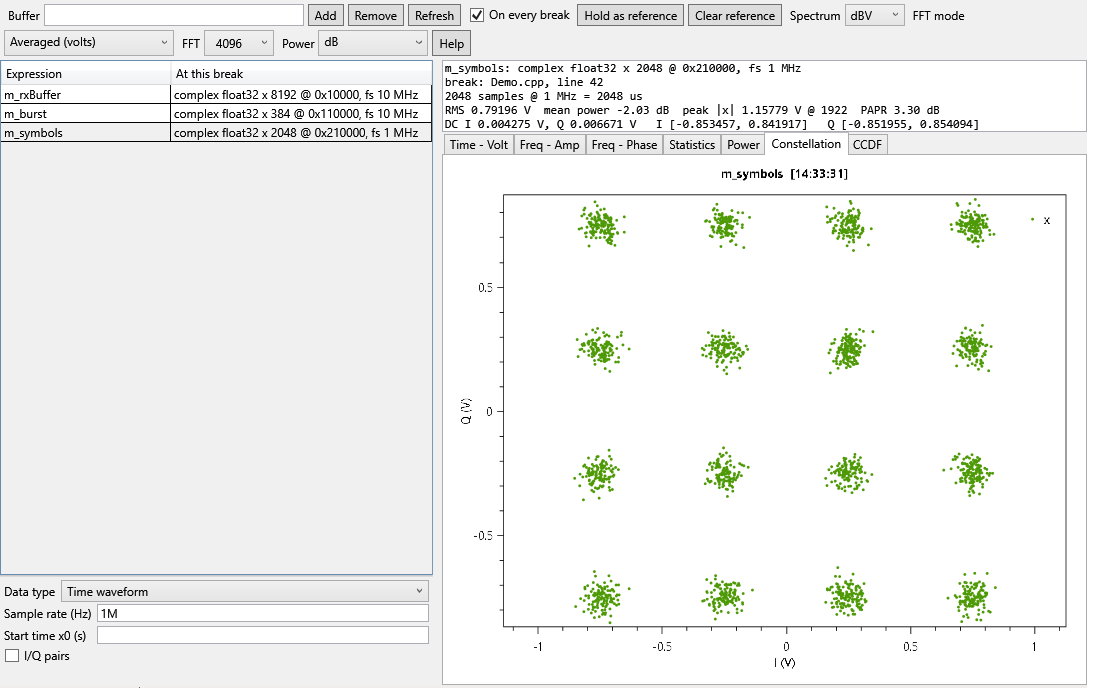Click Clear reference button
This screenshot has width=1100, height=688.
pos(735,15)
